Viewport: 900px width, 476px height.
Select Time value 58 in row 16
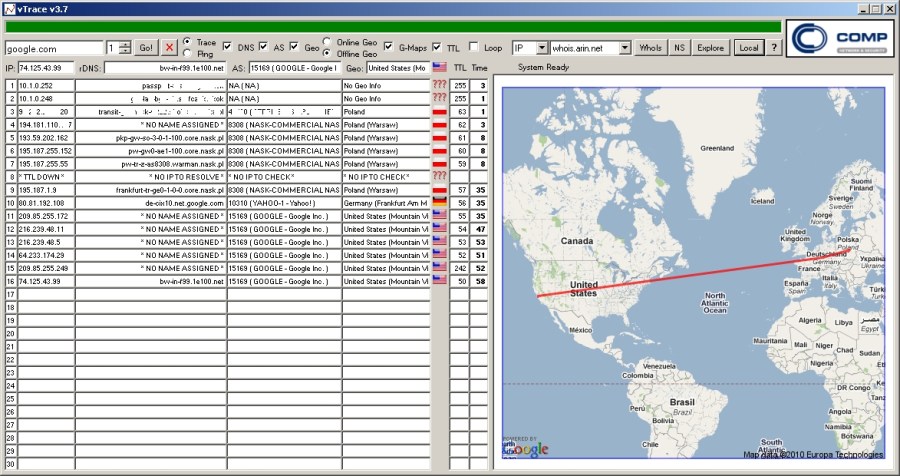coord(479,281)
